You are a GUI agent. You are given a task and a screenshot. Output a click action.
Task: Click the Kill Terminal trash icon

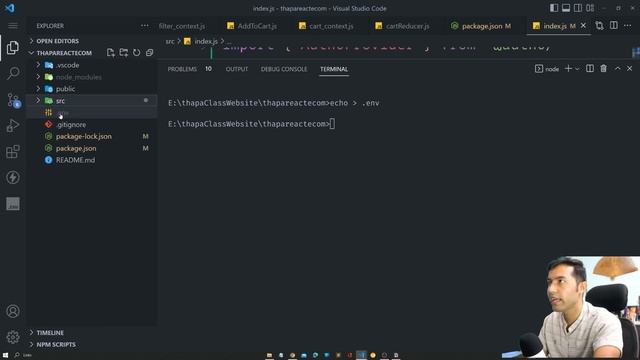603,69
